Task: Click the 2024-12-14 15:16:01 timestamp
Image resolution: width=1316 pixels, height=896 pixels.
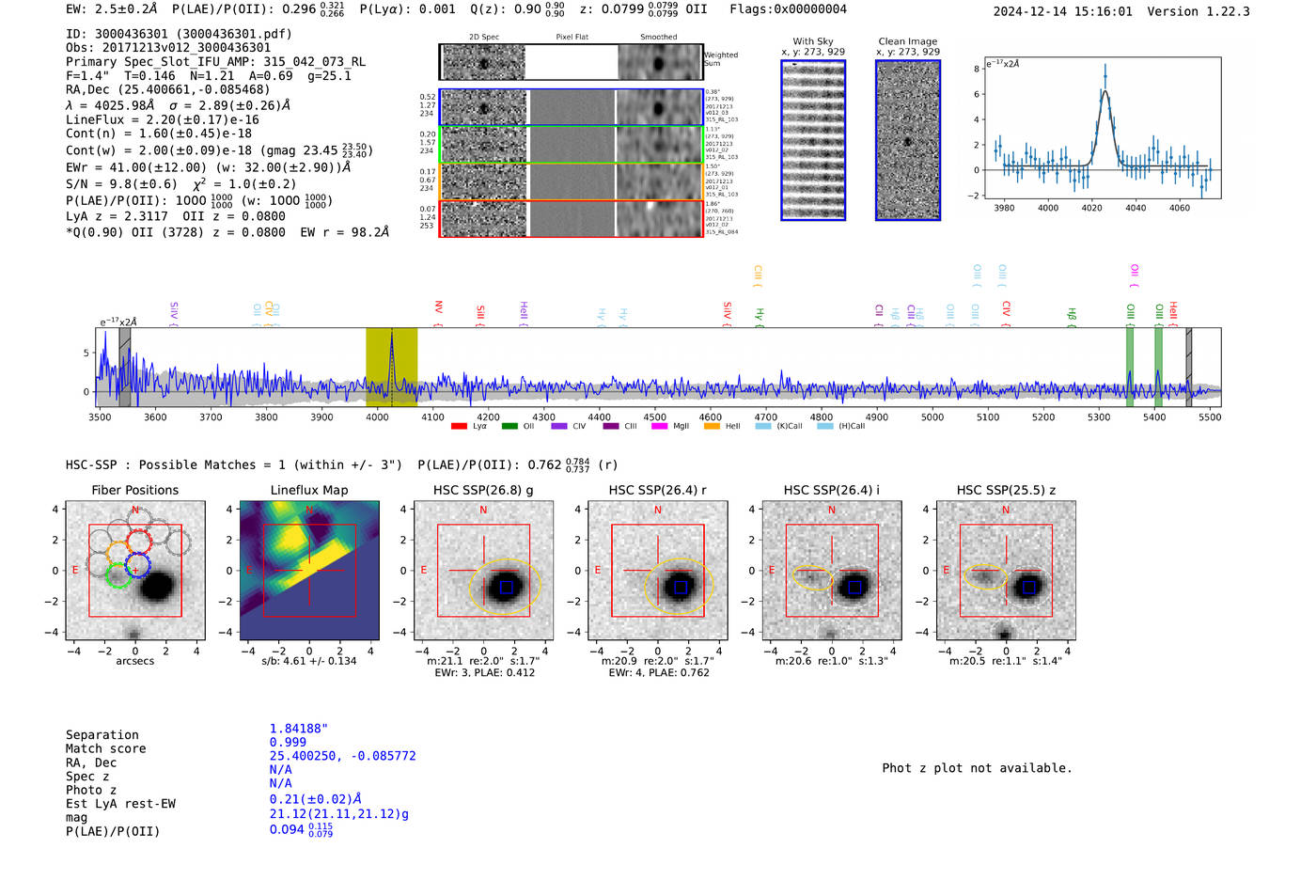Action: click(x=1062, y=11)
